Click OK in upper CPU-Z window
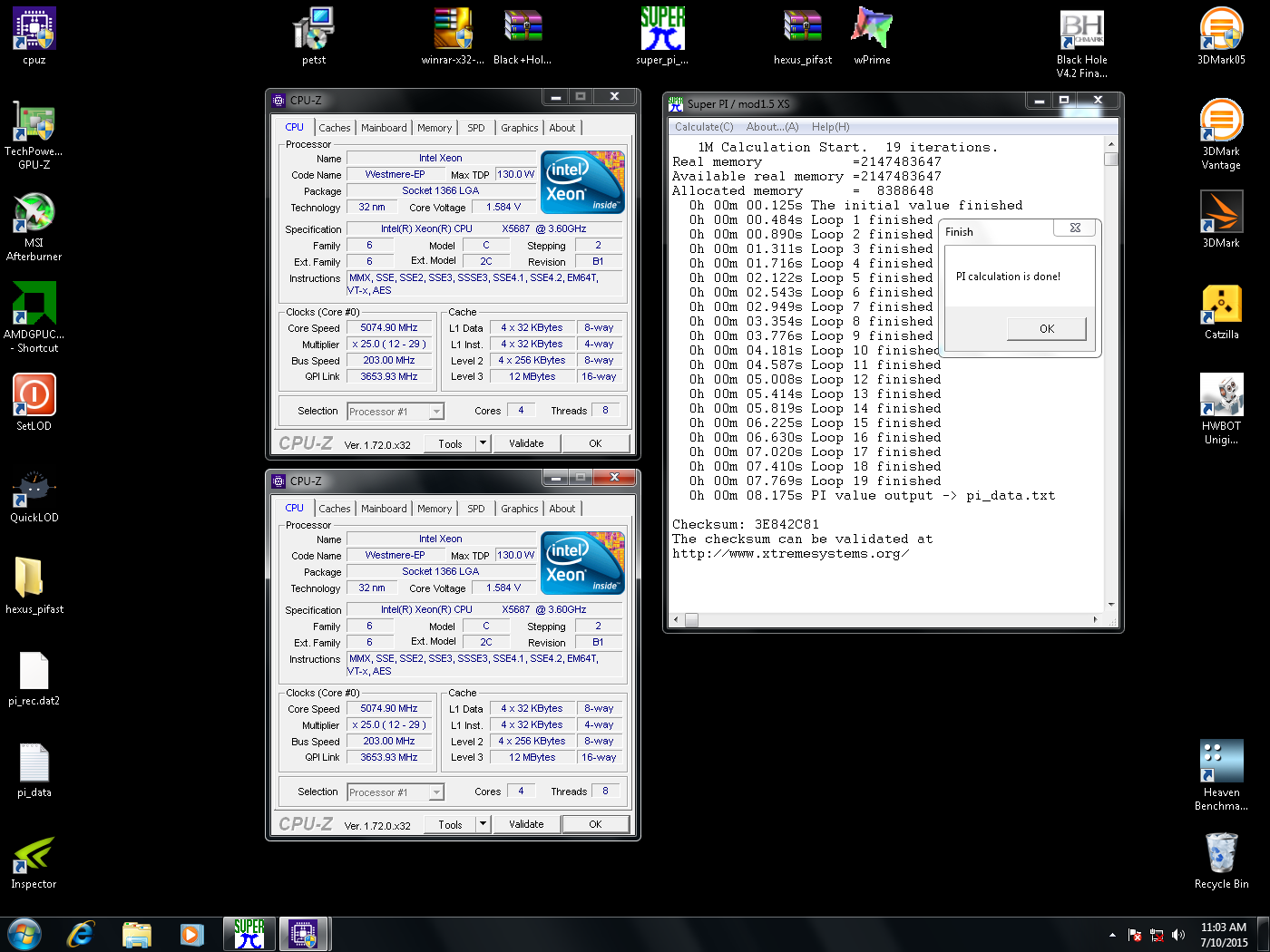 pos(595,443)
